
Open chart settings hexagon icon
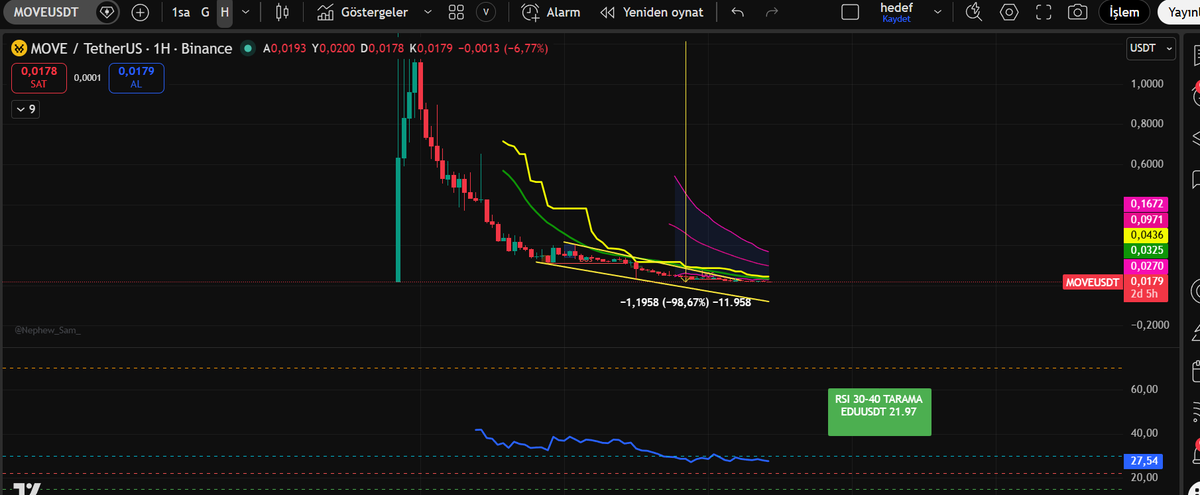click(1009, 13)
